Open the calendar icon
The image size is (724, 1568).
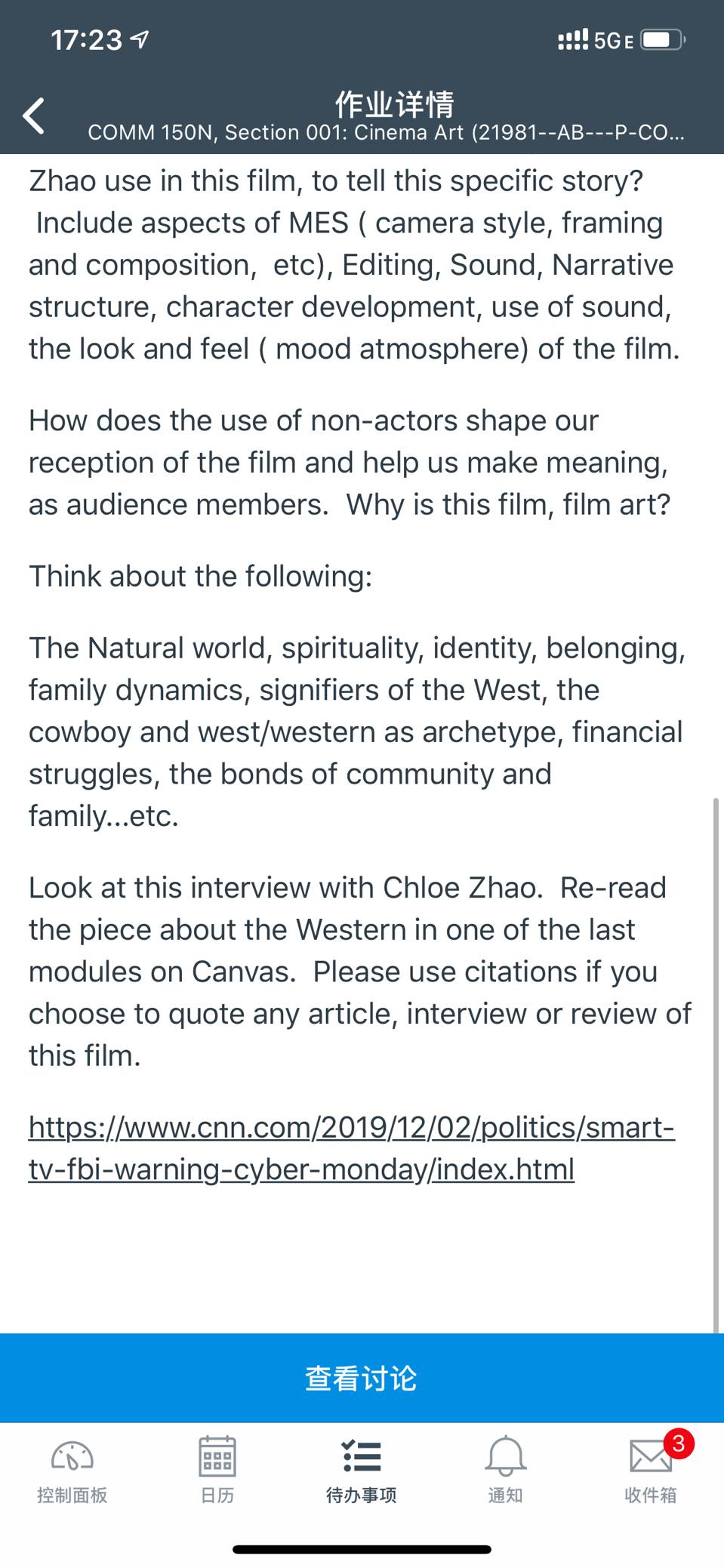[x=217, y=1456]
